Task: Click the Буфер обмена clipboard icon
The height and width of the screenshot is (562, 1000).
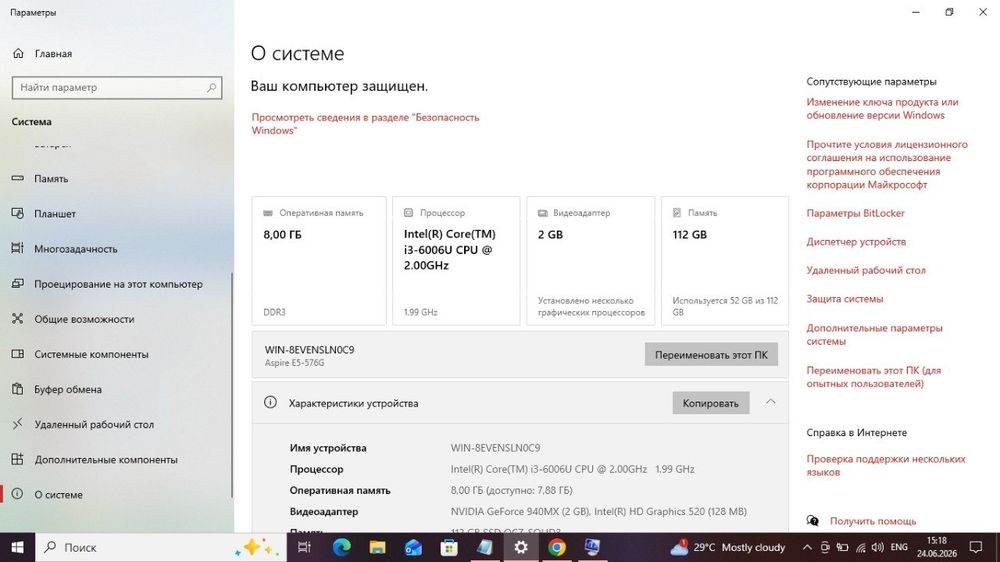Action: [18, 389]
